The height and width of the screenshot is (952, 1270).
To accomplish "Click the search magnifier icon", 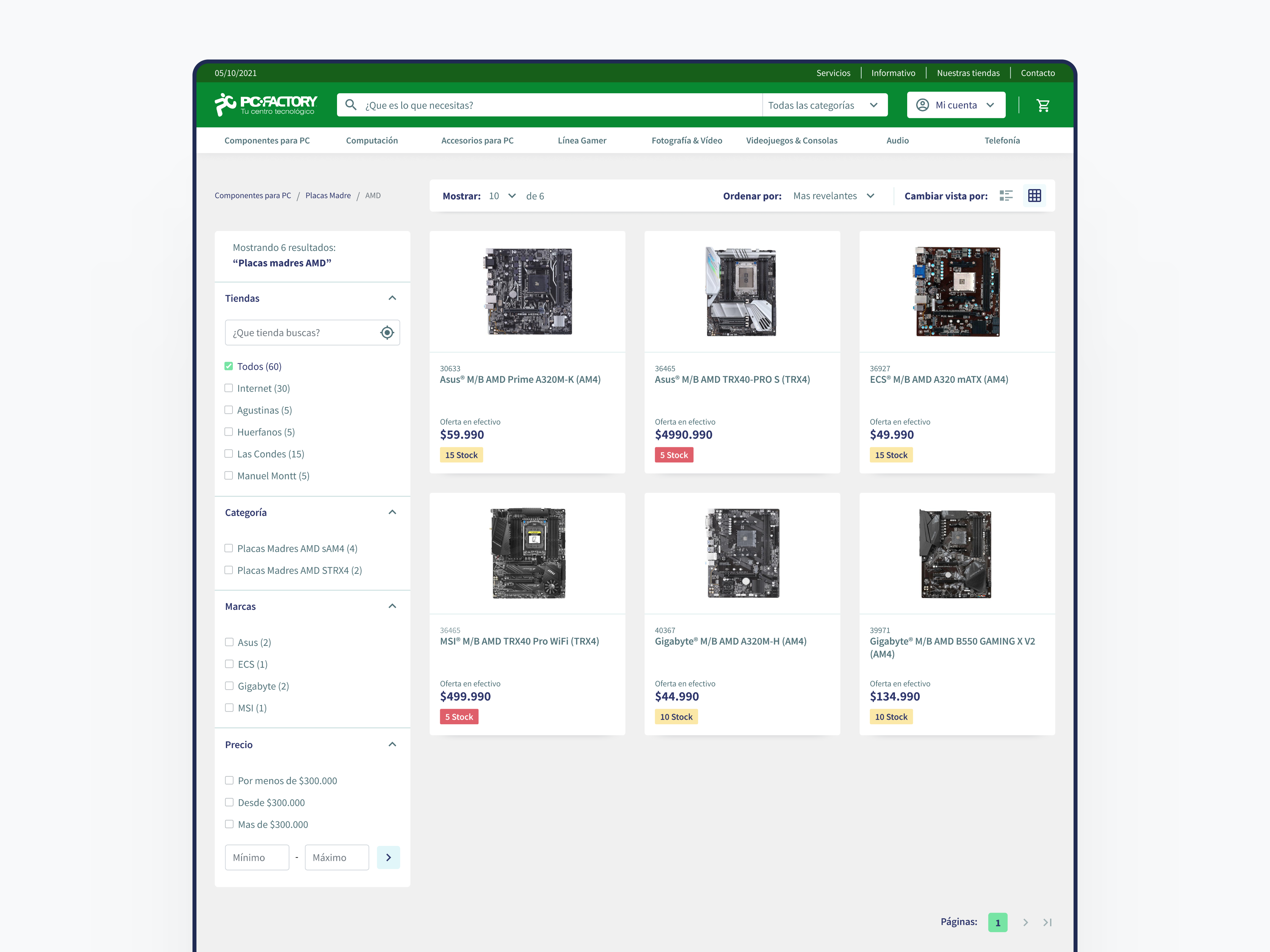I will click(351, 105).
